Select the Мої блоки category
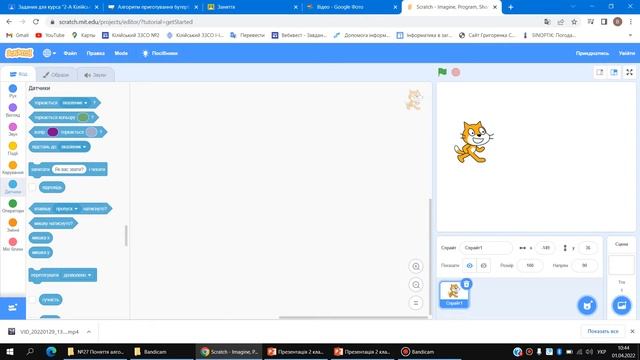Screen dimensions: 640x360 coord(13,244)
